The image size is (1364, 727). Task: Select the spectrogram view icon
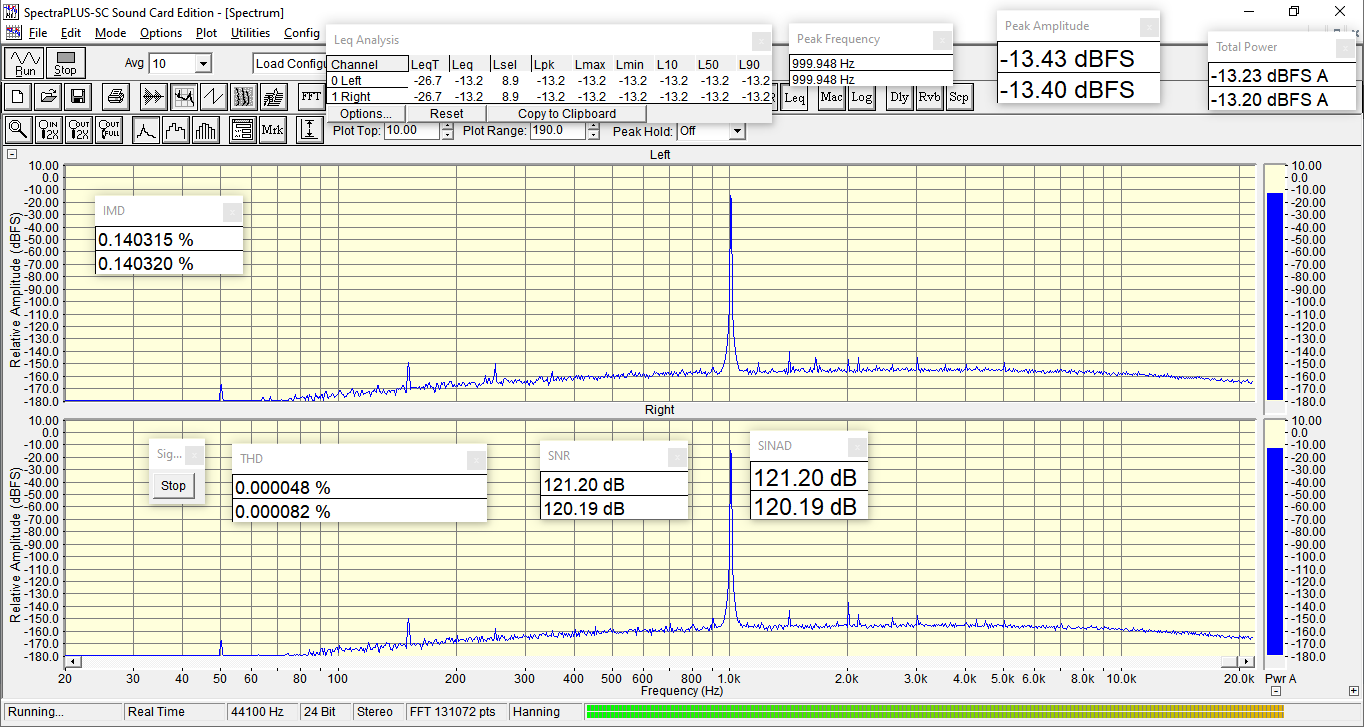pyautogui.click(x=243, y=96)
